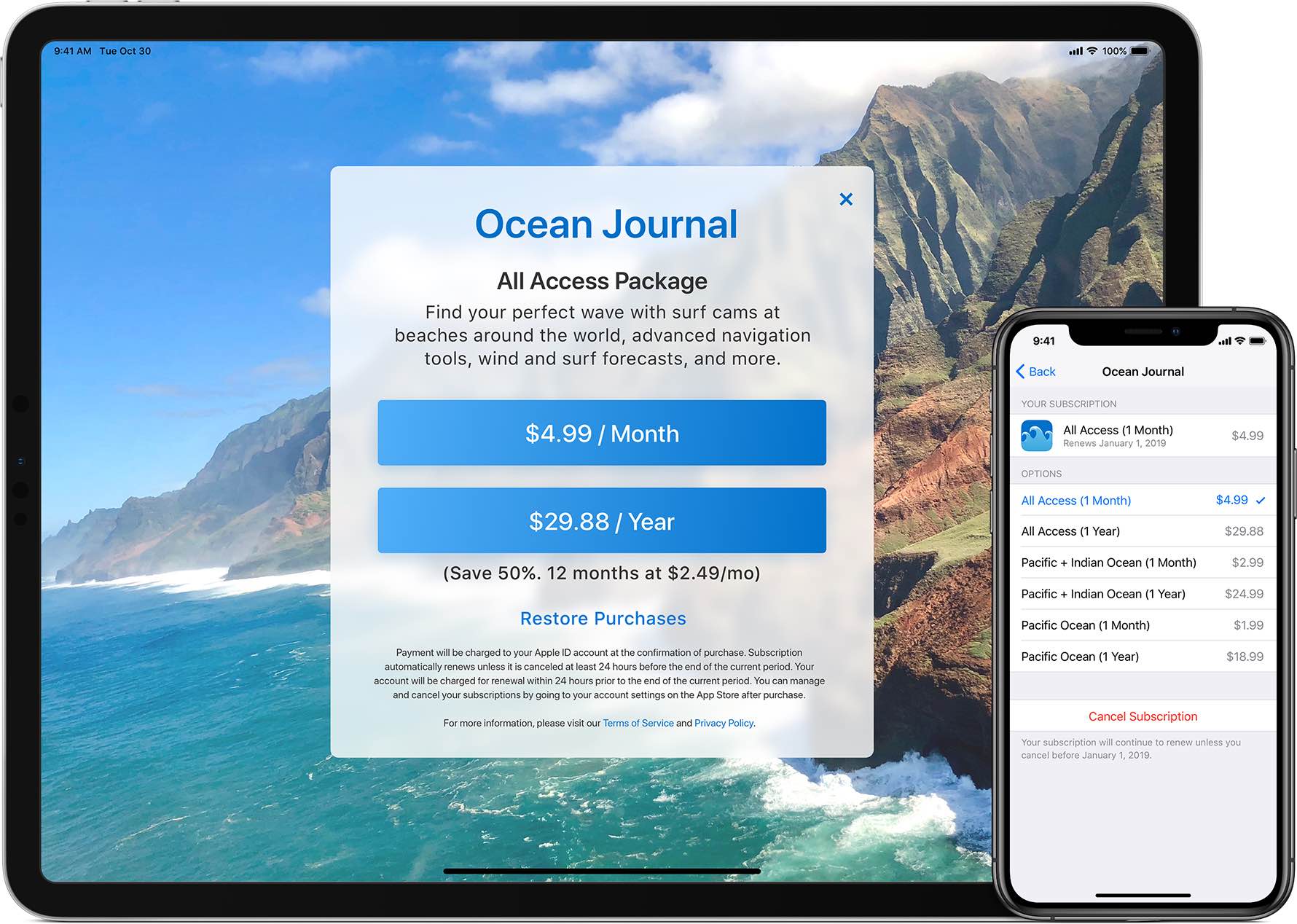Tap the iPhone battery status icon
This screenshot has width=1297, height=924.
pyautogui.click(x=1258, y=341)
